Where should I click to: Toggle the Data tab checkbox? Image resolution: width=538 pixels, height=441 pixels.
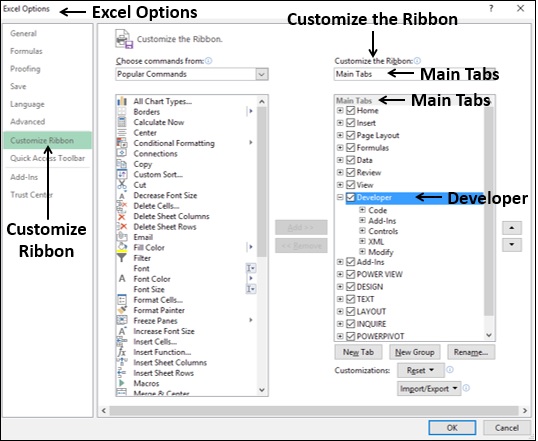[x=350, y=160]
